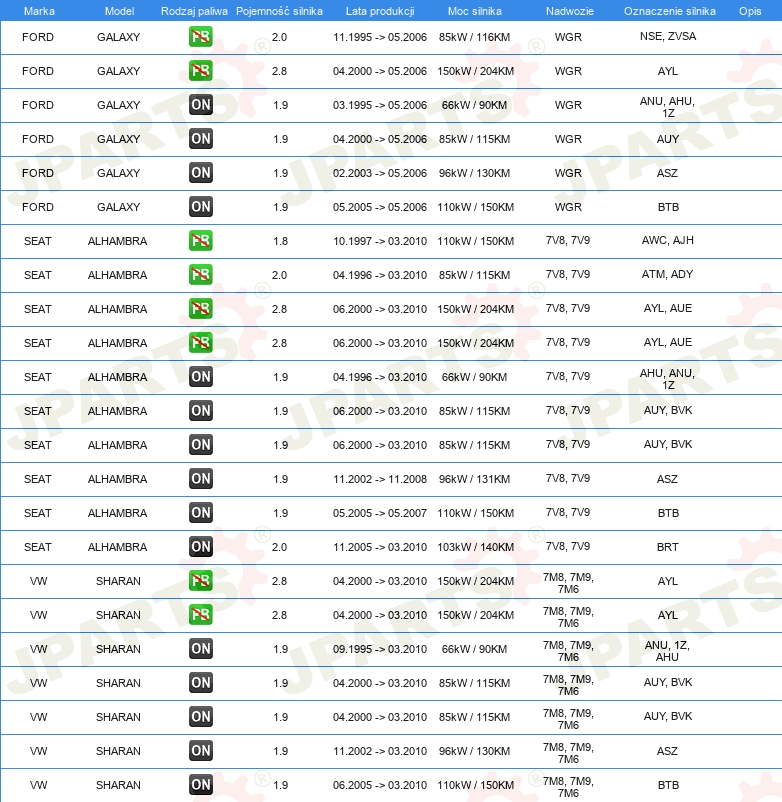Click the power value 85kW / 116KM
Viewport: 782px width, 802px height.
pyautogui.click(x=475, y=37)
